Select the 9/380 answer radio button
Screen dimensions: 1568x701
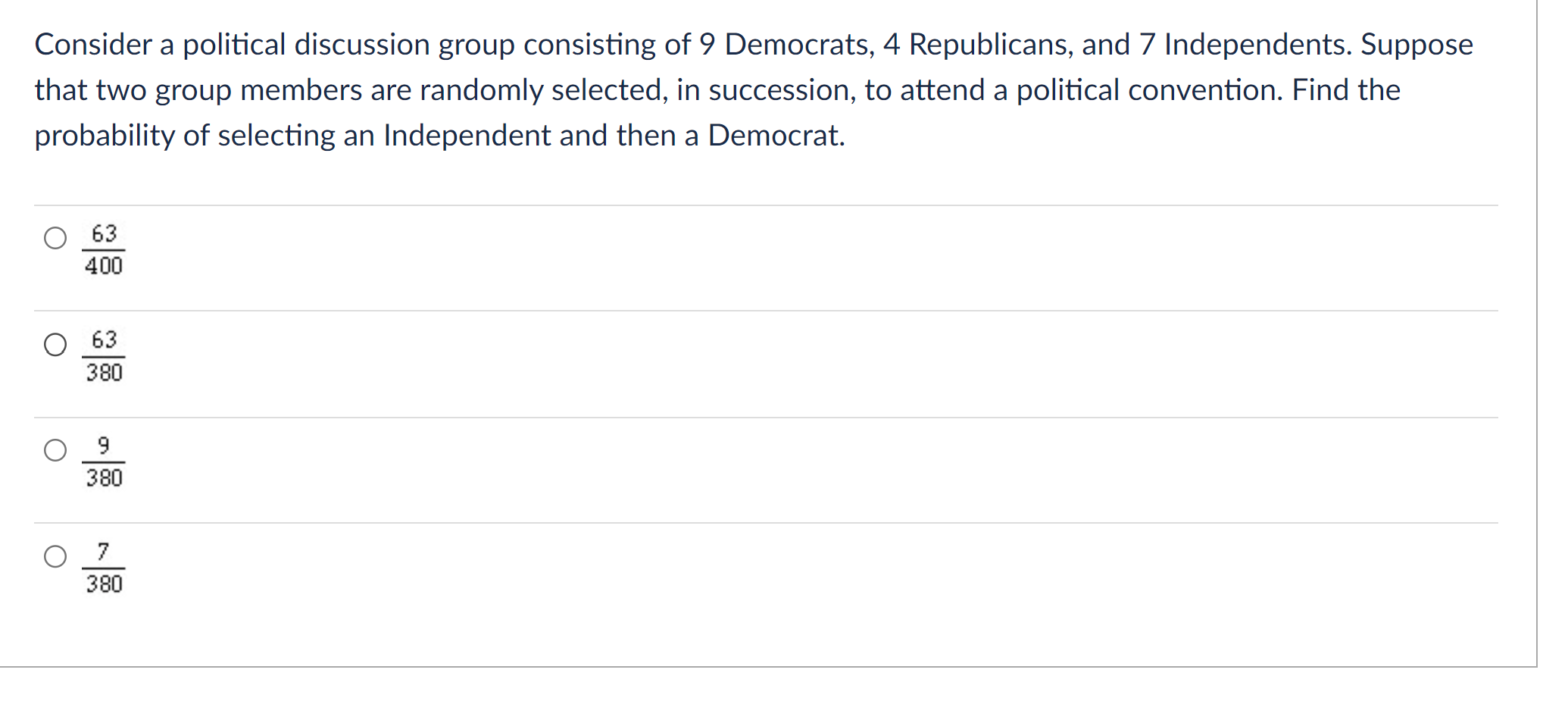tap(55, 452)
